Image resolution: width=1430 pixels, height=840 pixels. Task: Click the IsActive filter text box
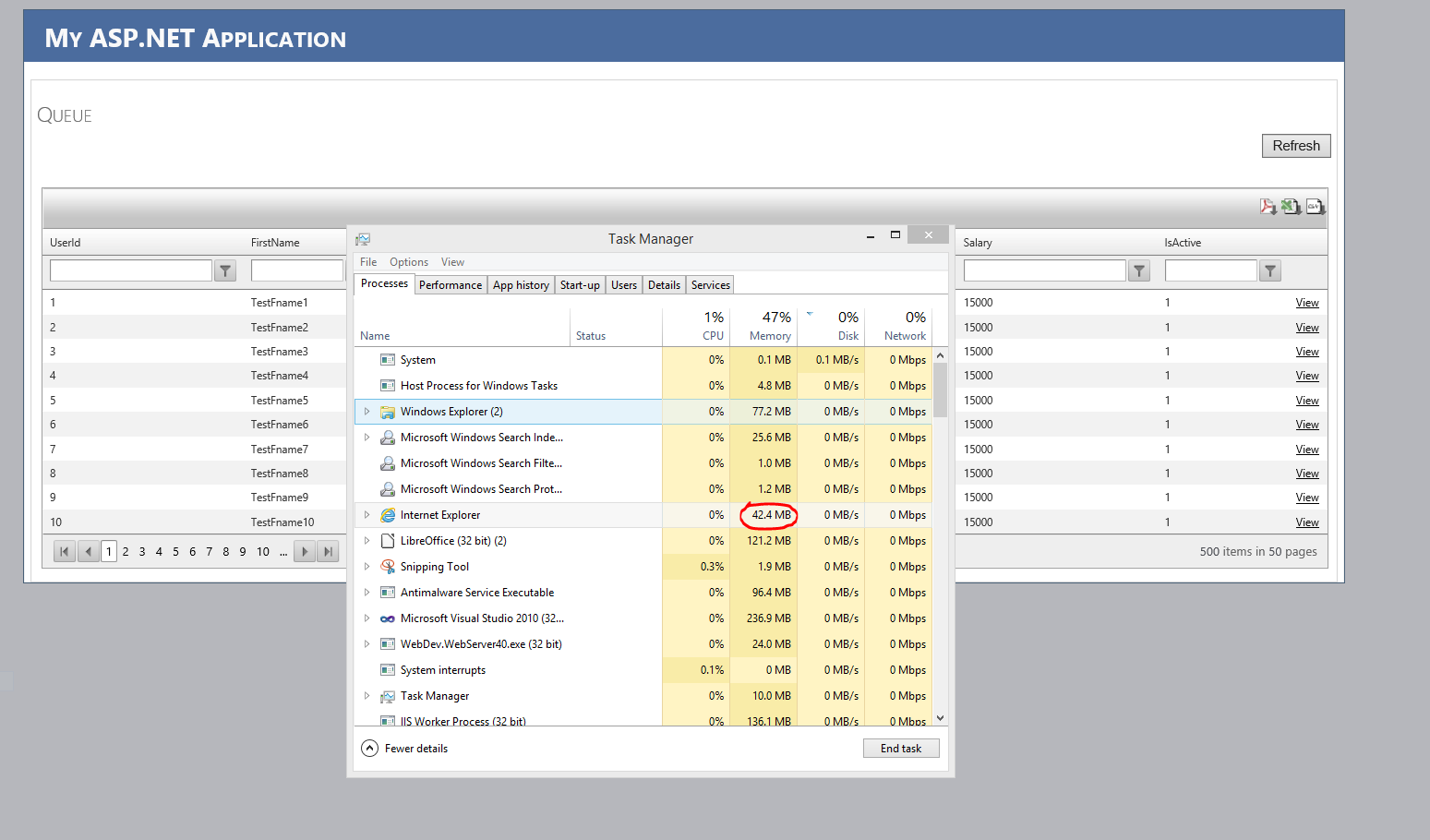pyautogui.click(x=1211, y=270)
